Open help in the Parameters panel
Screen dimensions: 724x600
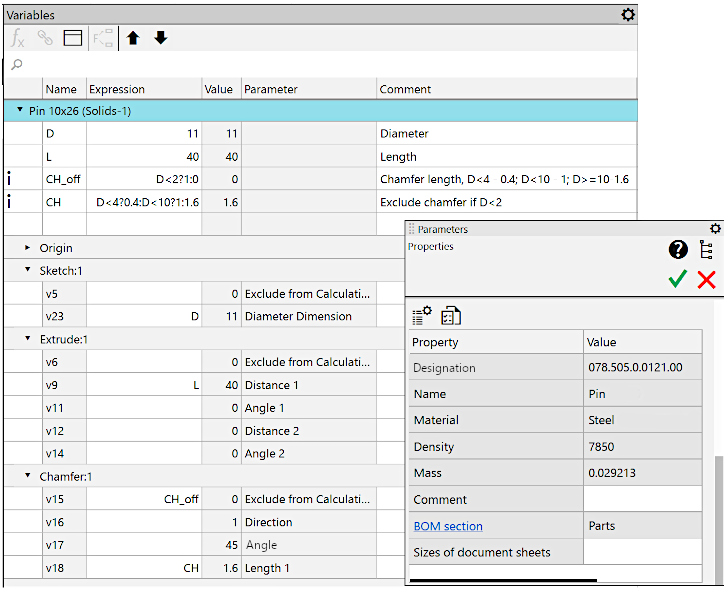678,251
